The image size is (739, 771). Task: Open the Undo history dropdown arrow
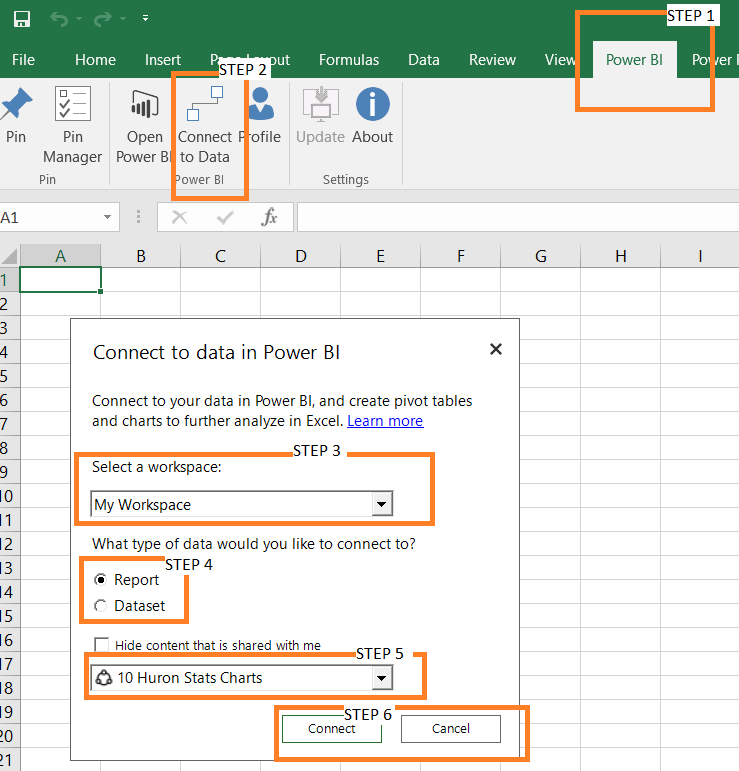click(x=79, y=19)
